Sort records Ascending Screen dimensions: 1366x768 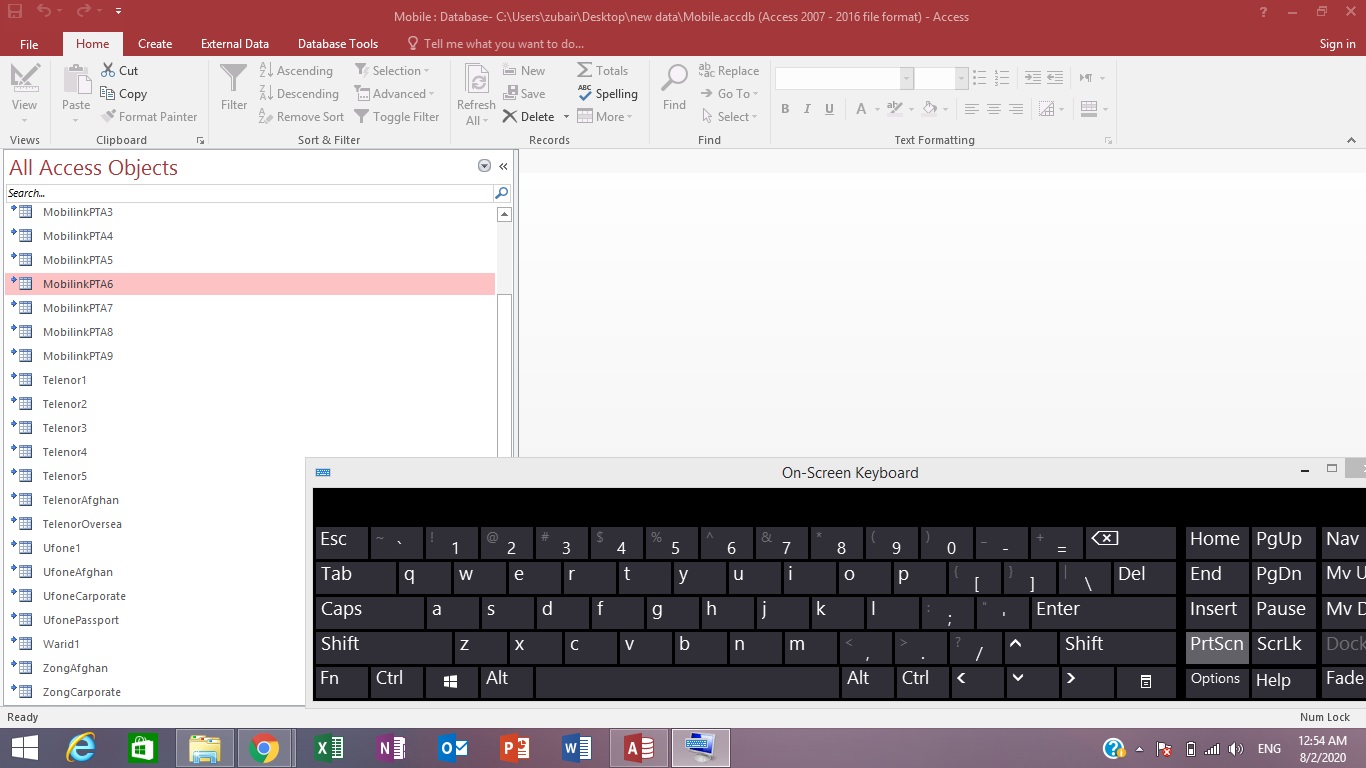(x=296, y=70)
